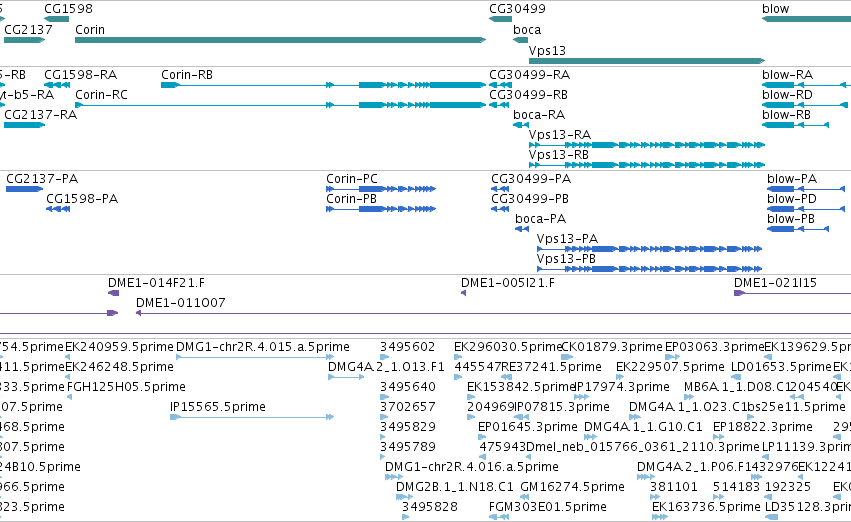Click the CK01879.3prime EST label

click(x=612, y=347)
